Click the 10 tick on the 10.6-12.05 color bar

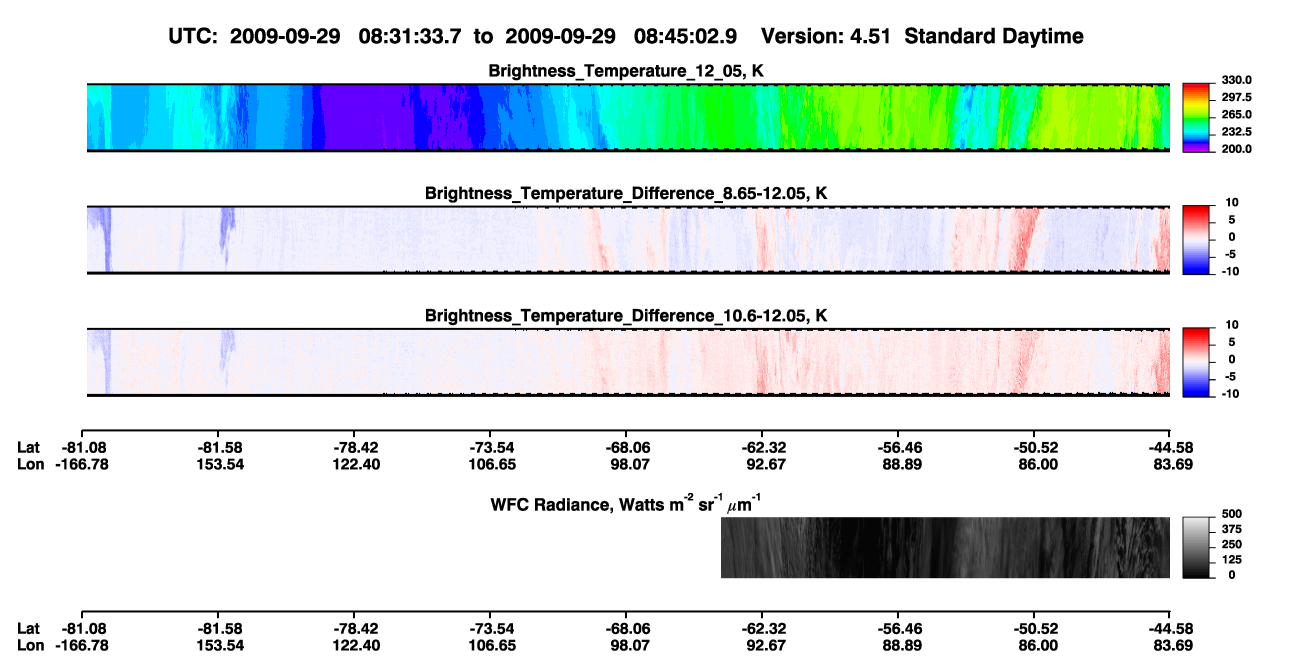1233,325
